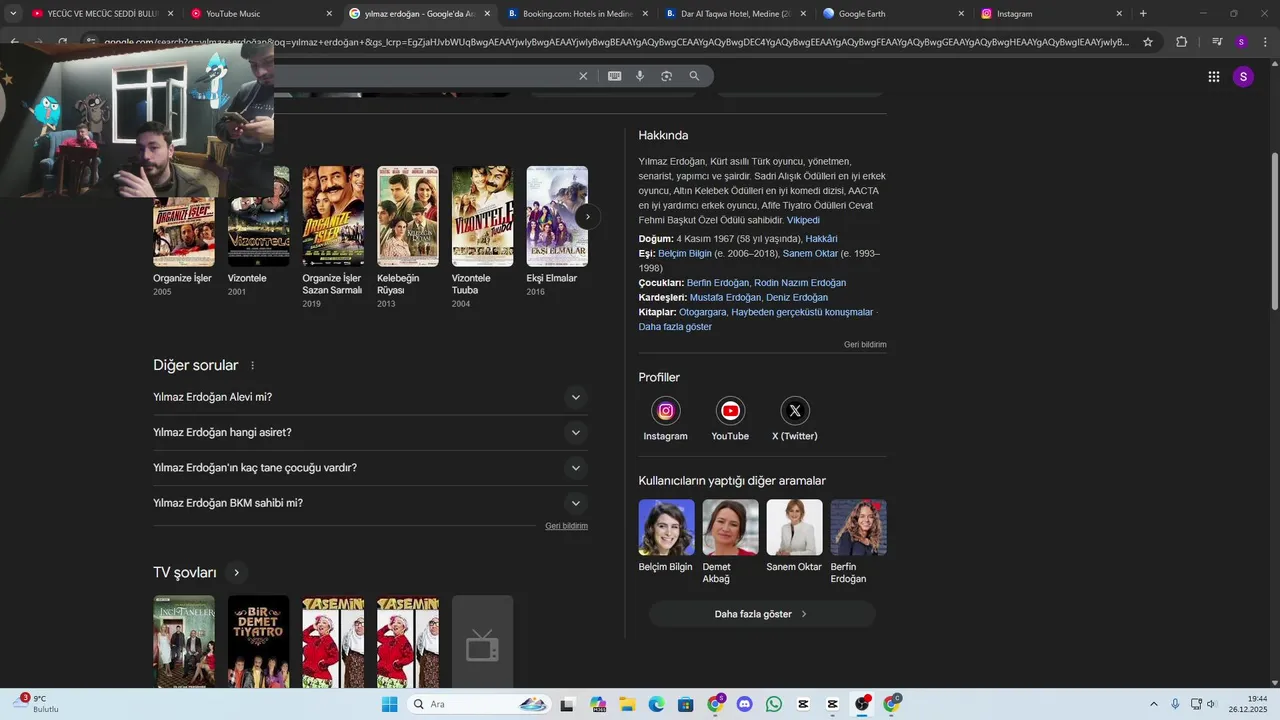Open the TV şovları arrow button
This screenshot has width=1280, height=720.
[236, 573]
